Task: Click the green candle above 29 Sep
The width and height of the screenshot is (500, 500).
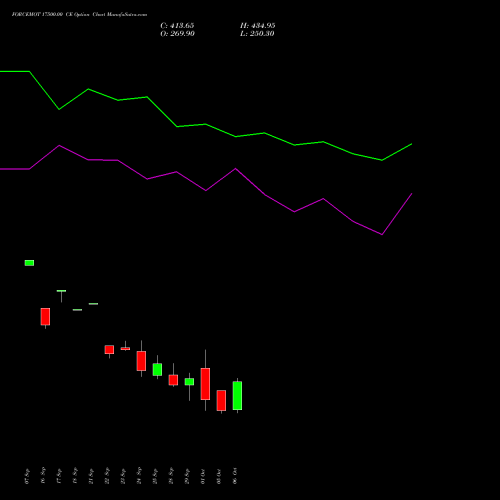Action: tap(189, 382)
